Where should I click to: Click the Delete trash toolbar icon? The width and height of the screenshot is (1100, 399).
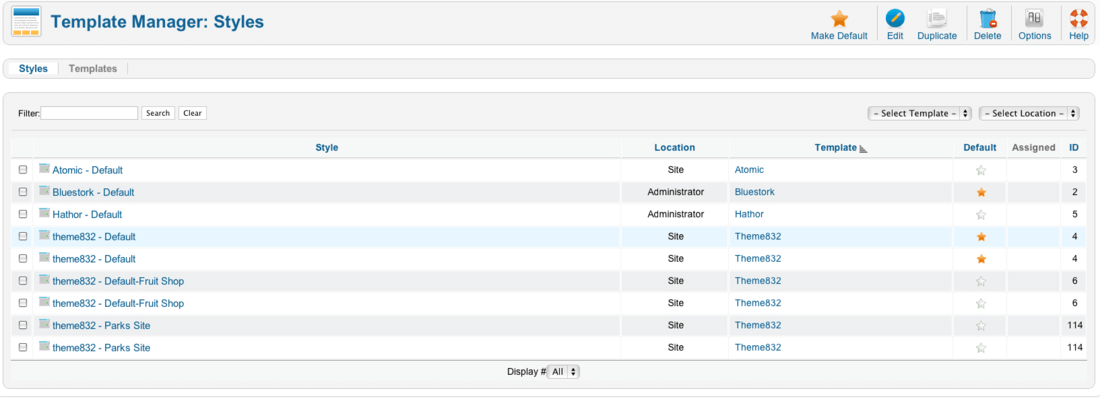[x=988, y=19]
